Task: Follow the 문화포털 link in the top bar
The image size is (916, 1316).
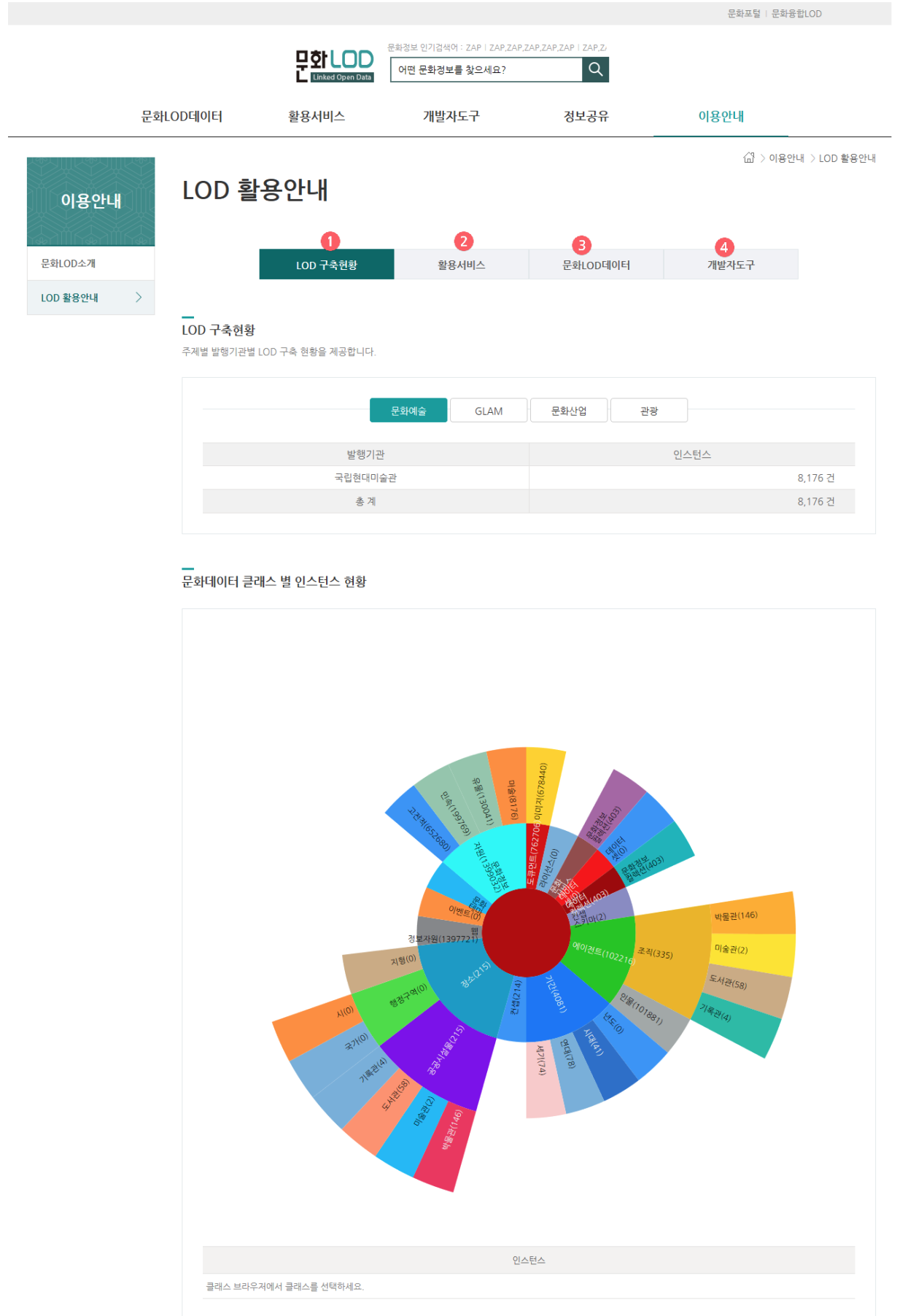Action: pos(744,13)
